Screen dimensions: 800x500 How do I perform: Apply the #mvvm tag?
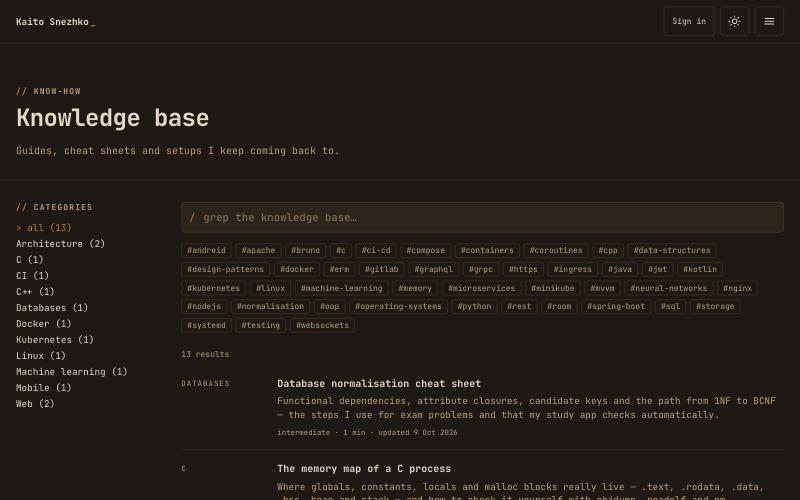coord(602,288)
